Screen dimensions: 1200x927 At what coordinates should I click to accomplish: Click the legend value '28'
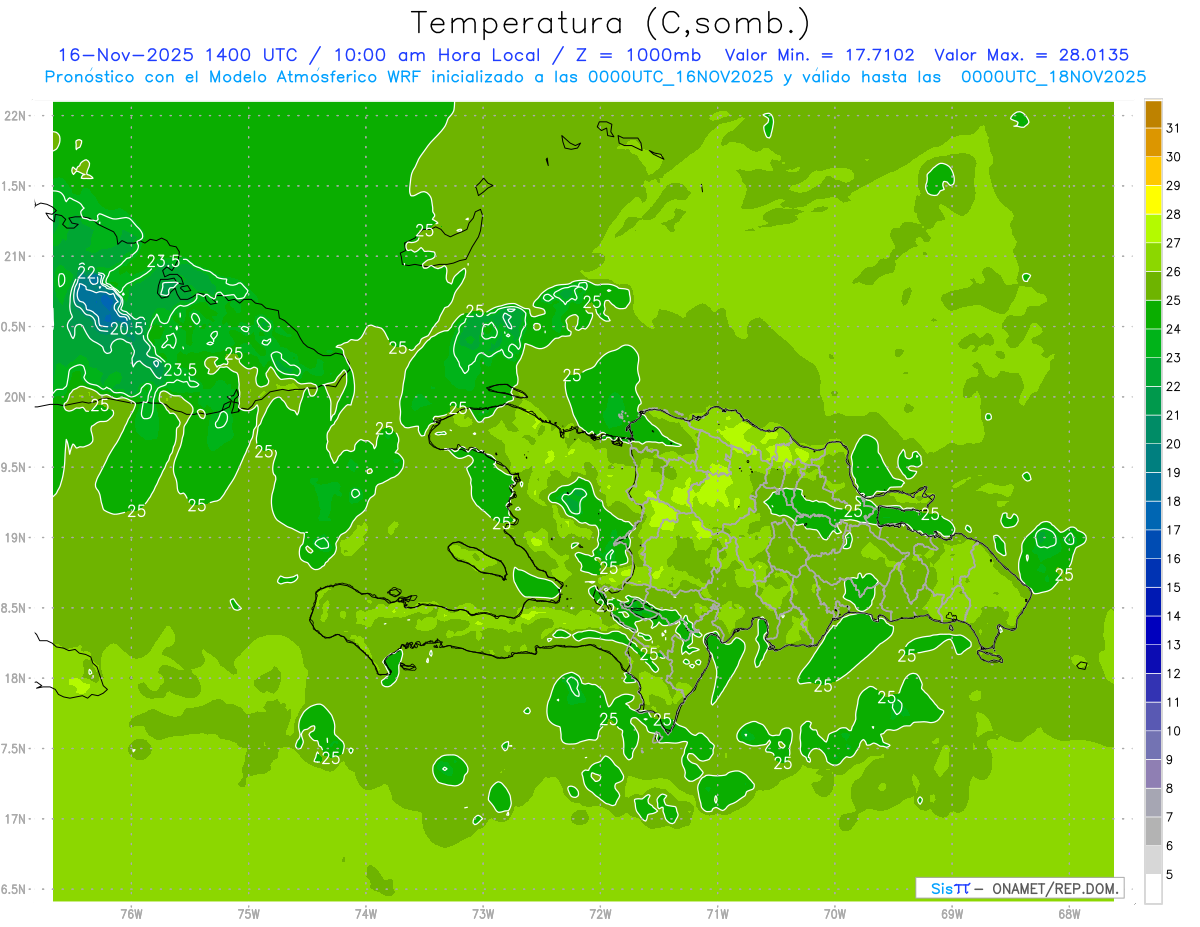1174,214
